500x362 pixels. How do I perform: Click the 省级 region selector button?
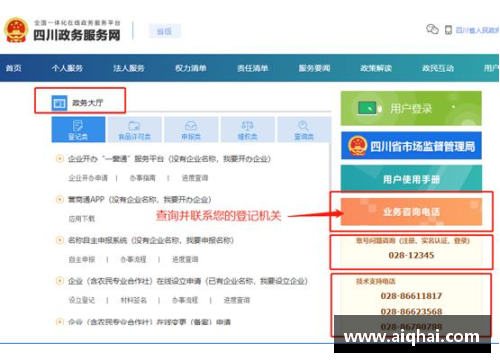(x=164, y=31)
